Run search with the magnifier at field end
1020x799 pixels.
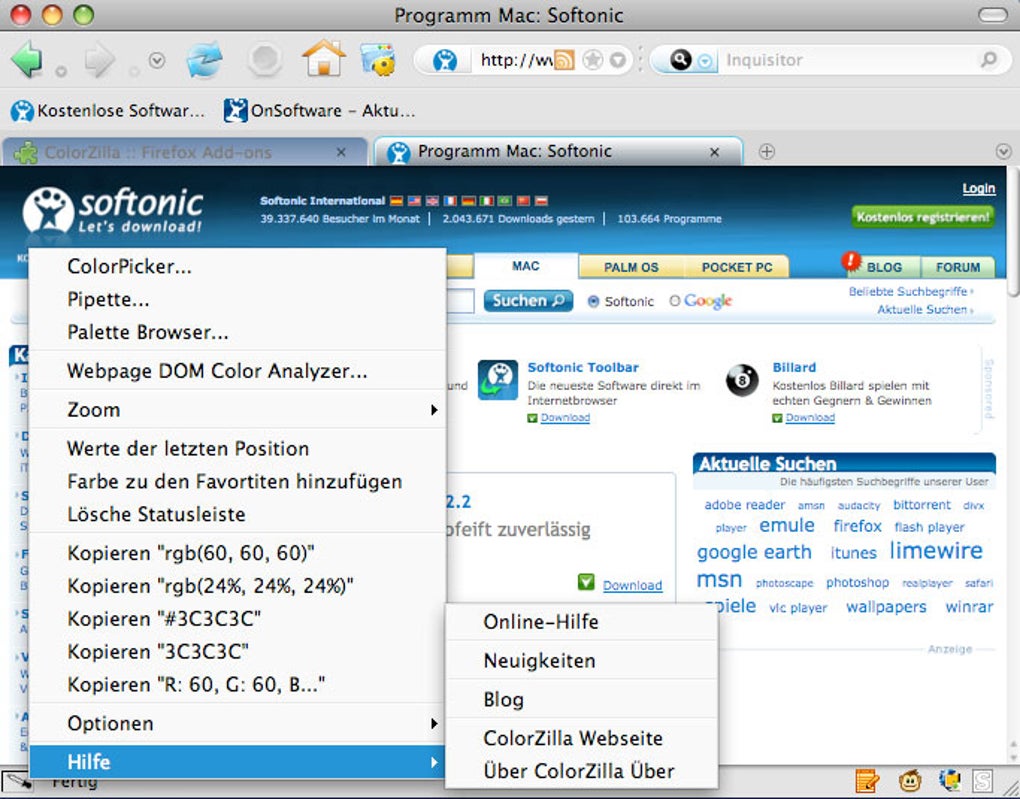[x=988, y=60]
